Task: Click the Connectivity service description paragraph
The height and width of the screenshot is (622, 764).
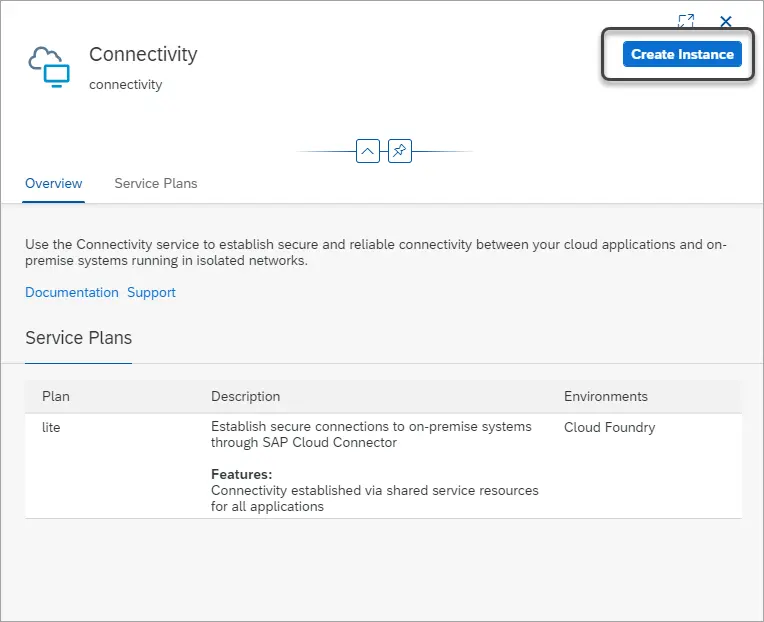Action: tap(376, 252)
